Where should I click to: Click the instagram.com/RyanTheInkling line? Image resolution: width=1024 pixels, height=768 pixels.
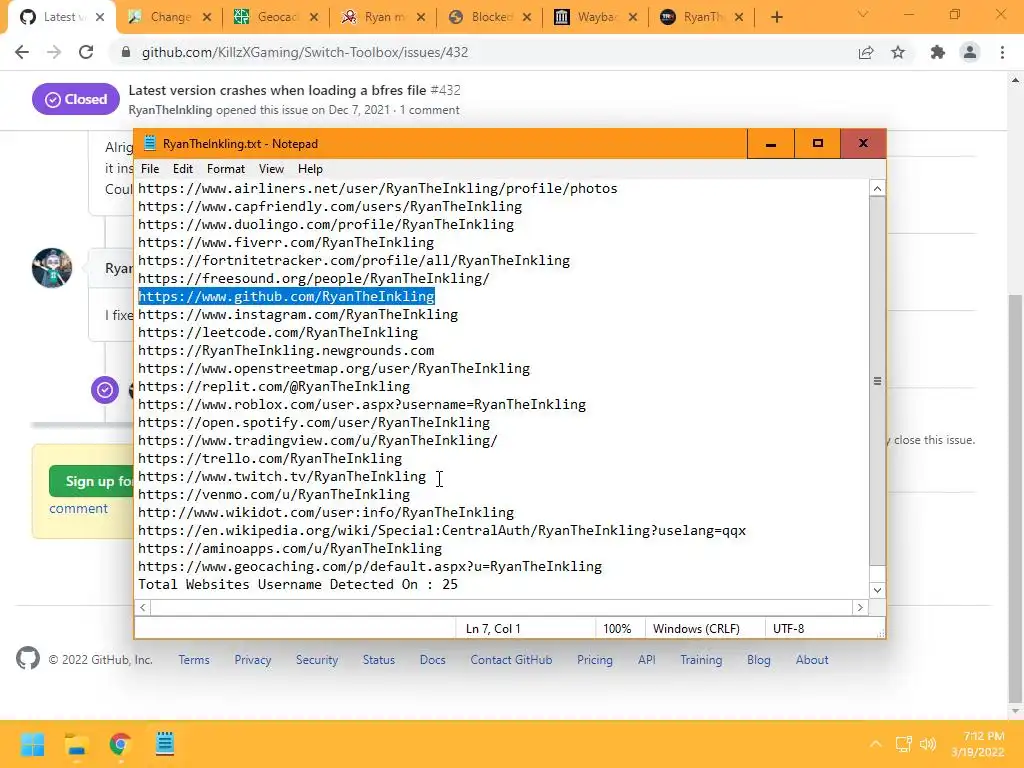click(x=298, y=315)
